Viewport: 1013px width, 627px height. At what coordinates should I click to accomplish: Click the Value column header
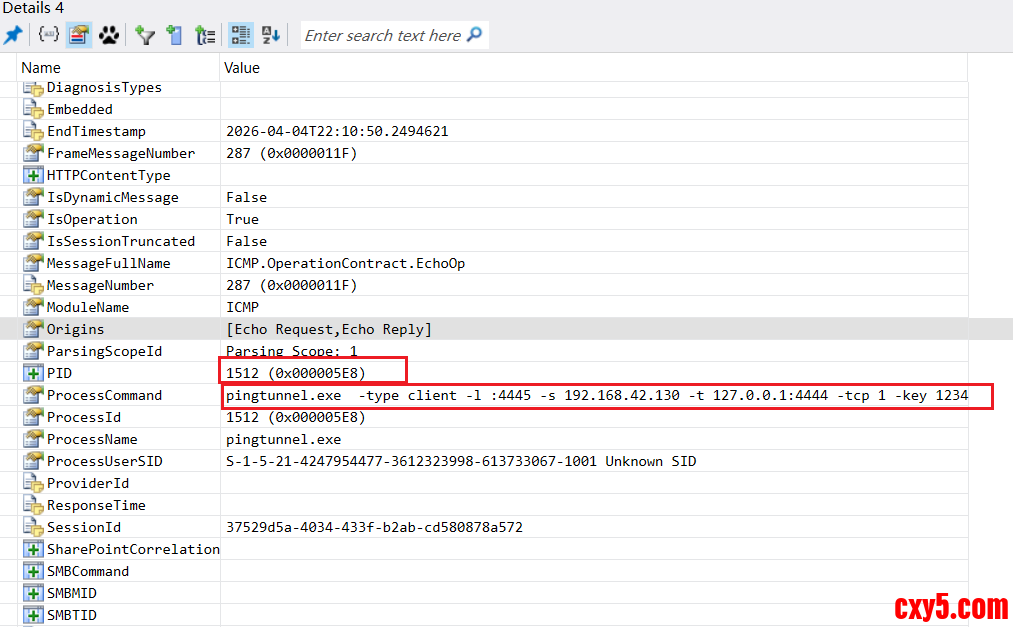coord(242,68)
